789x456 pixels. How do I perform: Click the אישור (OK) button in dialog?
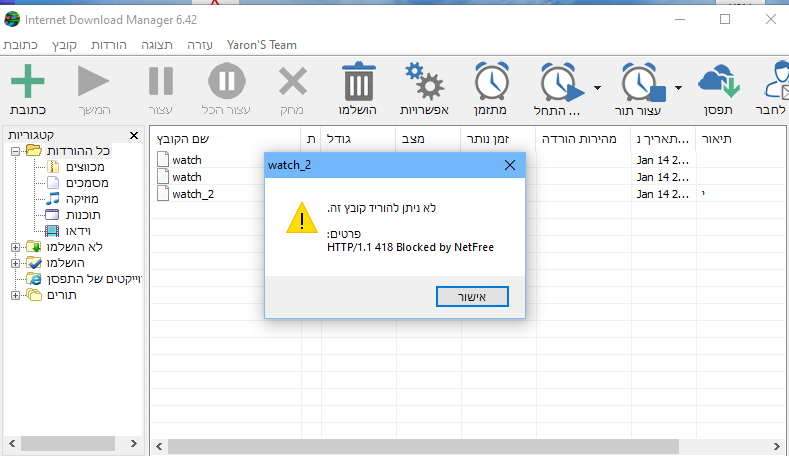472,296
